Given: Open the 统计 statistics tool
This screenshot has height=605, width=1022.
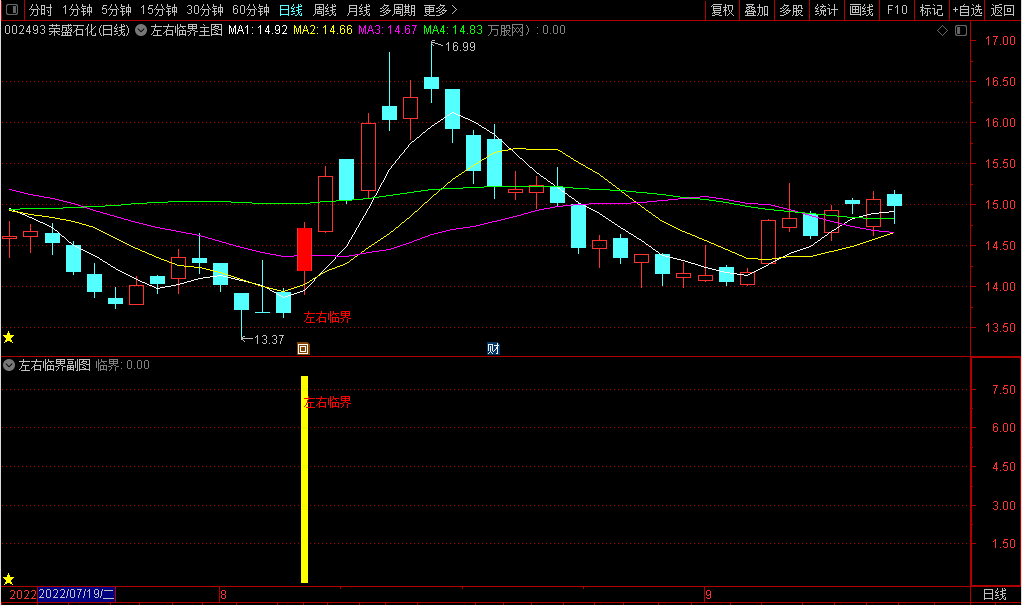Looking at the screenshot, I should [x=826, y=10].
